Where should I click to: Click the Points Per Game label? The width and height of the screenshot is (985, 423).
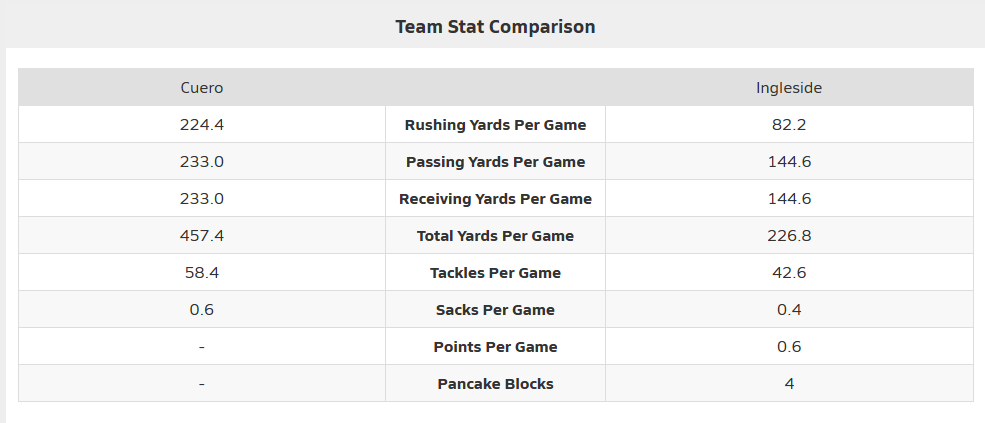pyautogui.click(x=495, y=347)
